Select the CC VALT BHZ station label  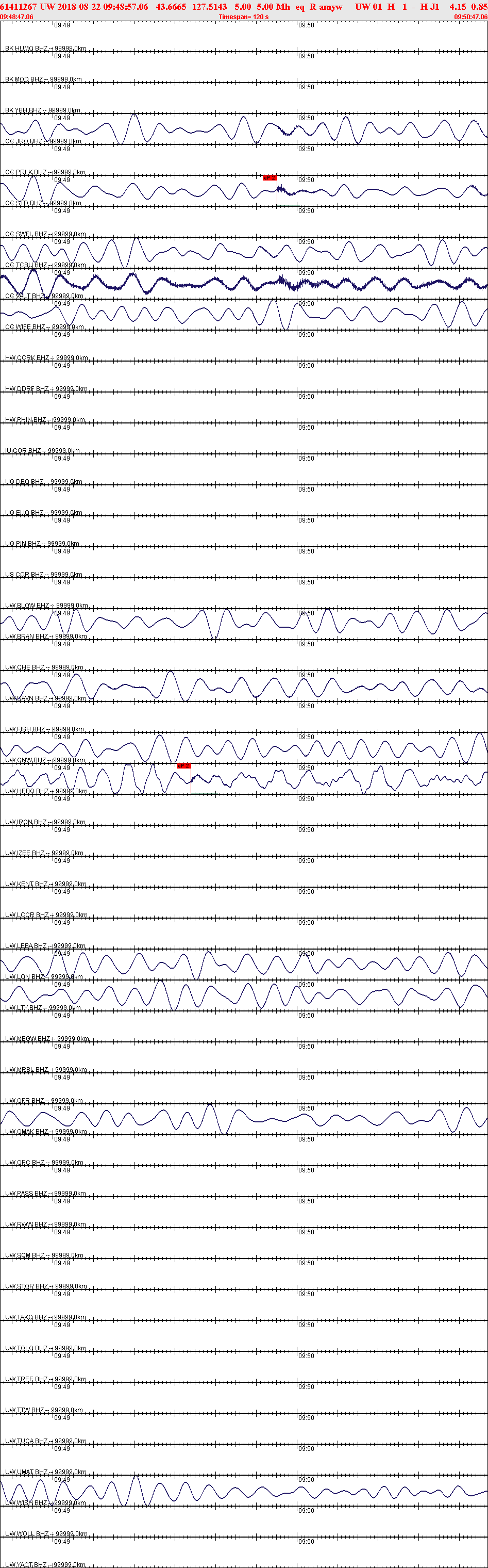coord(44,296)
